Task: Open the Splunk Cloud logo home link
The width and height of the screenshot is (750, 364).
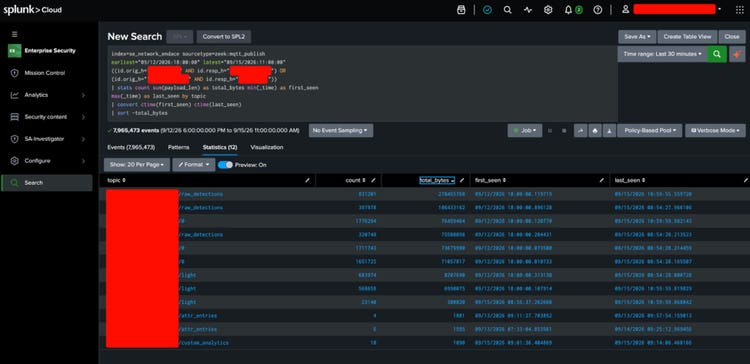Action: tap(33, 10)
